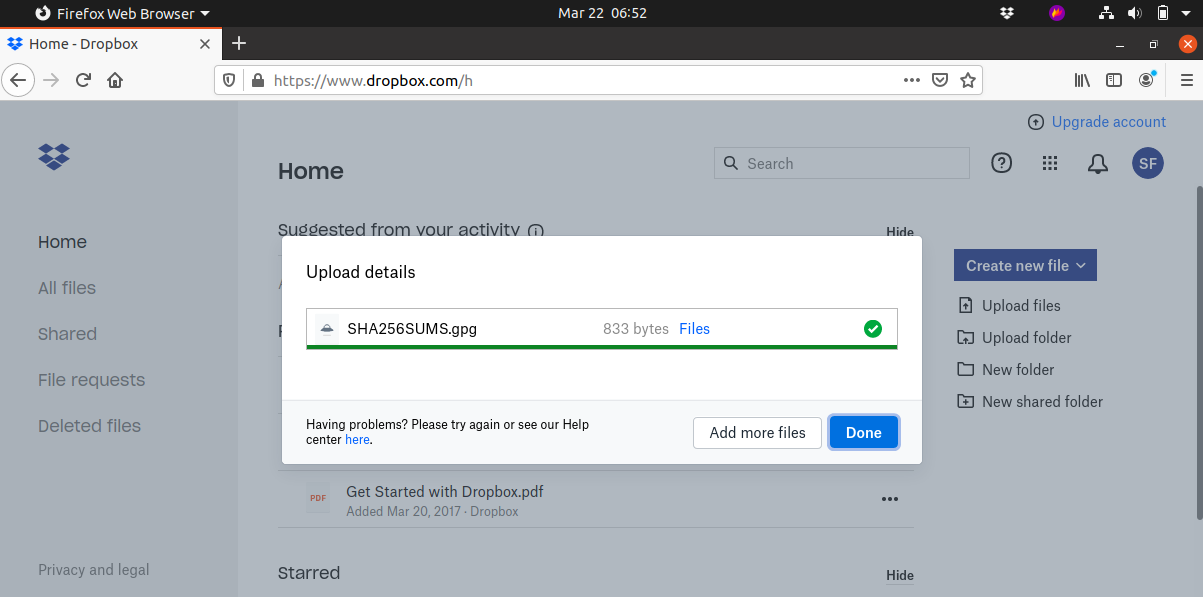Click Save to Pocket icon
This screenshot has height=597, width=1203.
pos(939,80)
